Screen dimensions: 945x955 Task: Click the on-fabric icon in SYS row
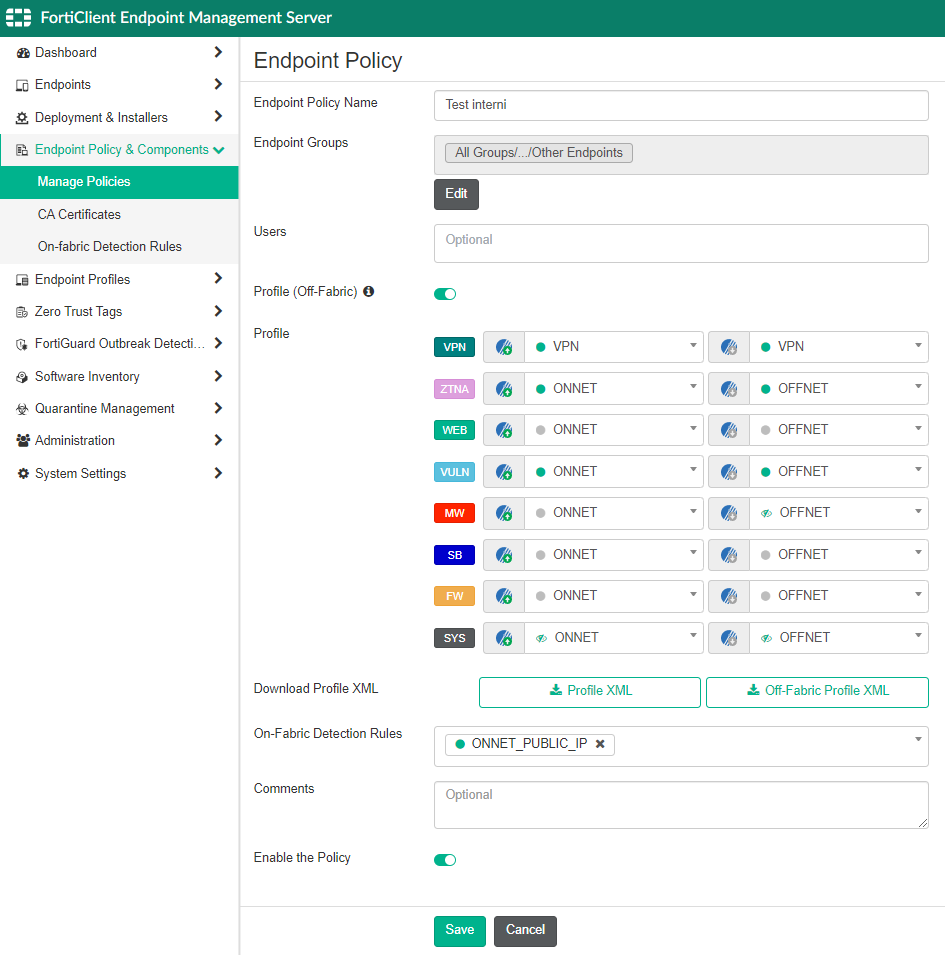(x=504, y=638)
